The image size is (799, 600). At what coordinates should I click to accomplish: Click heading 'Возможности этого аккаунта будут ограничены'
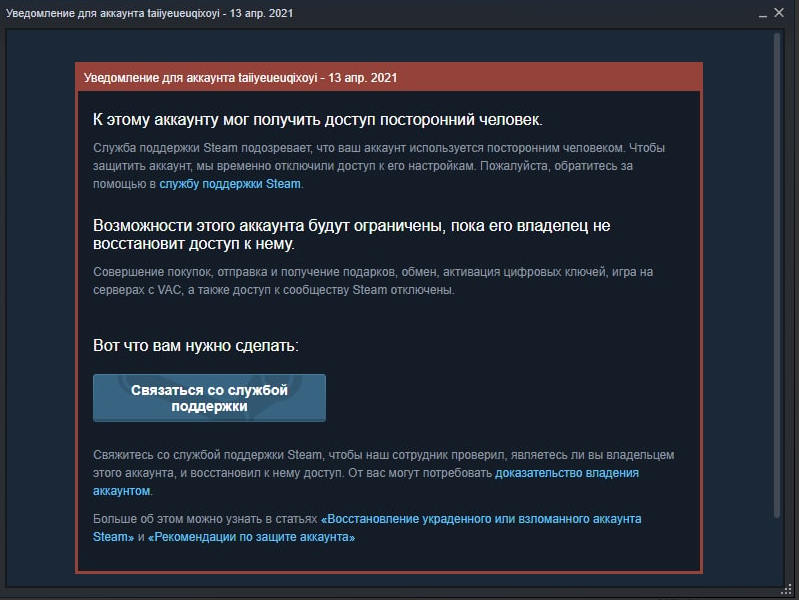point(352,234)
